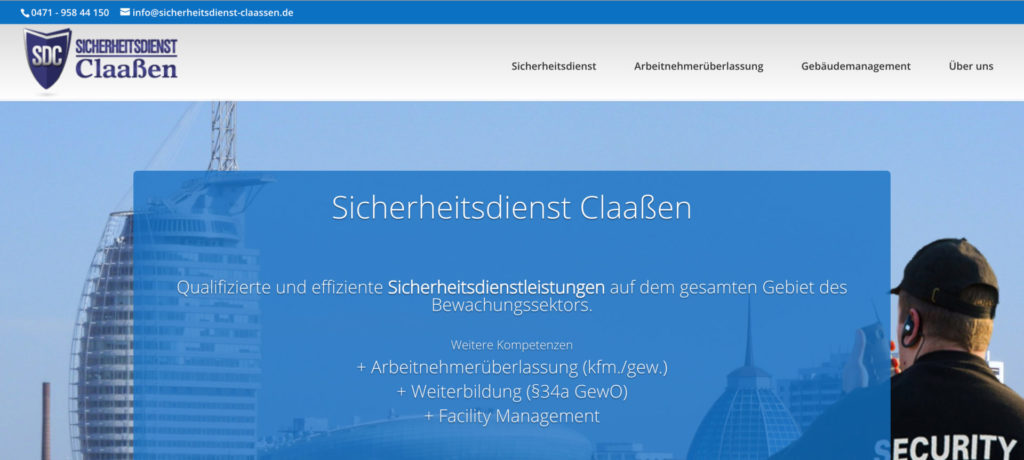Open email link info@sicherheitsdienst-claassen.de

click(x=213, y=12)
